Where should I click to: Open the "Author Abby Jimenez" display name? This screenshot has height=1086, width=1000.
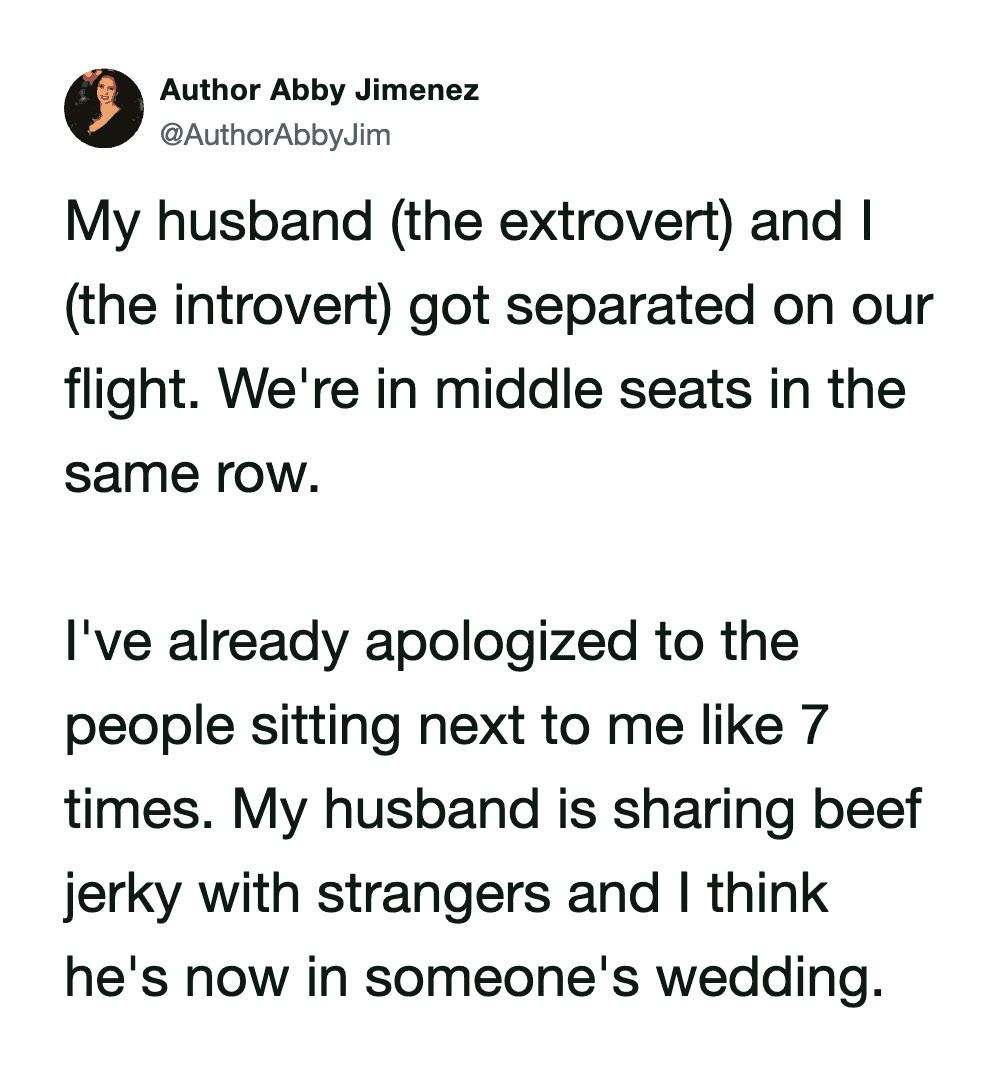319,91
